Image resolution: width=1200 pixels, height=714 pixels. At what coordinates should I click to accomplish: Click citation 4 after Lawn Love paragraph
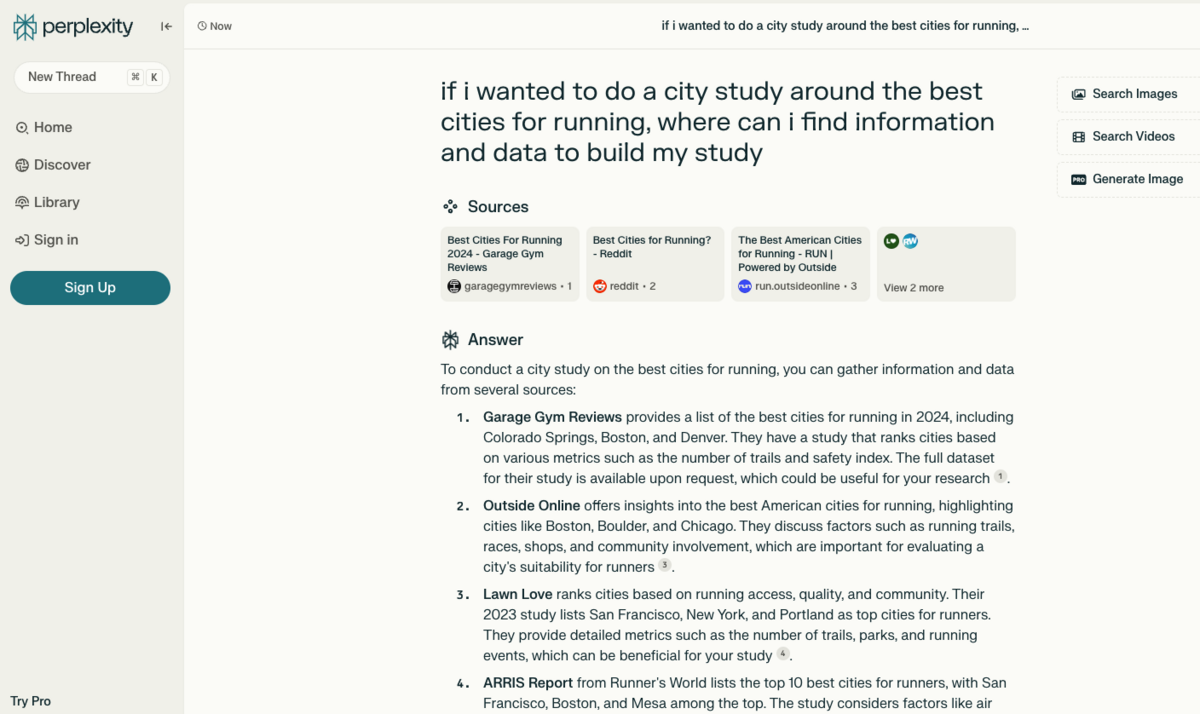783,654
